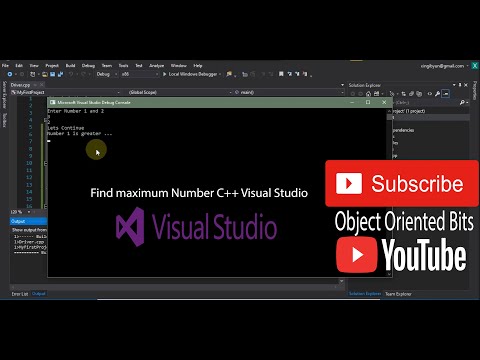Click the Solution Explorer Properties wrench icon
The width and height of the screenshot is (480, 360).
click(437, 94)
